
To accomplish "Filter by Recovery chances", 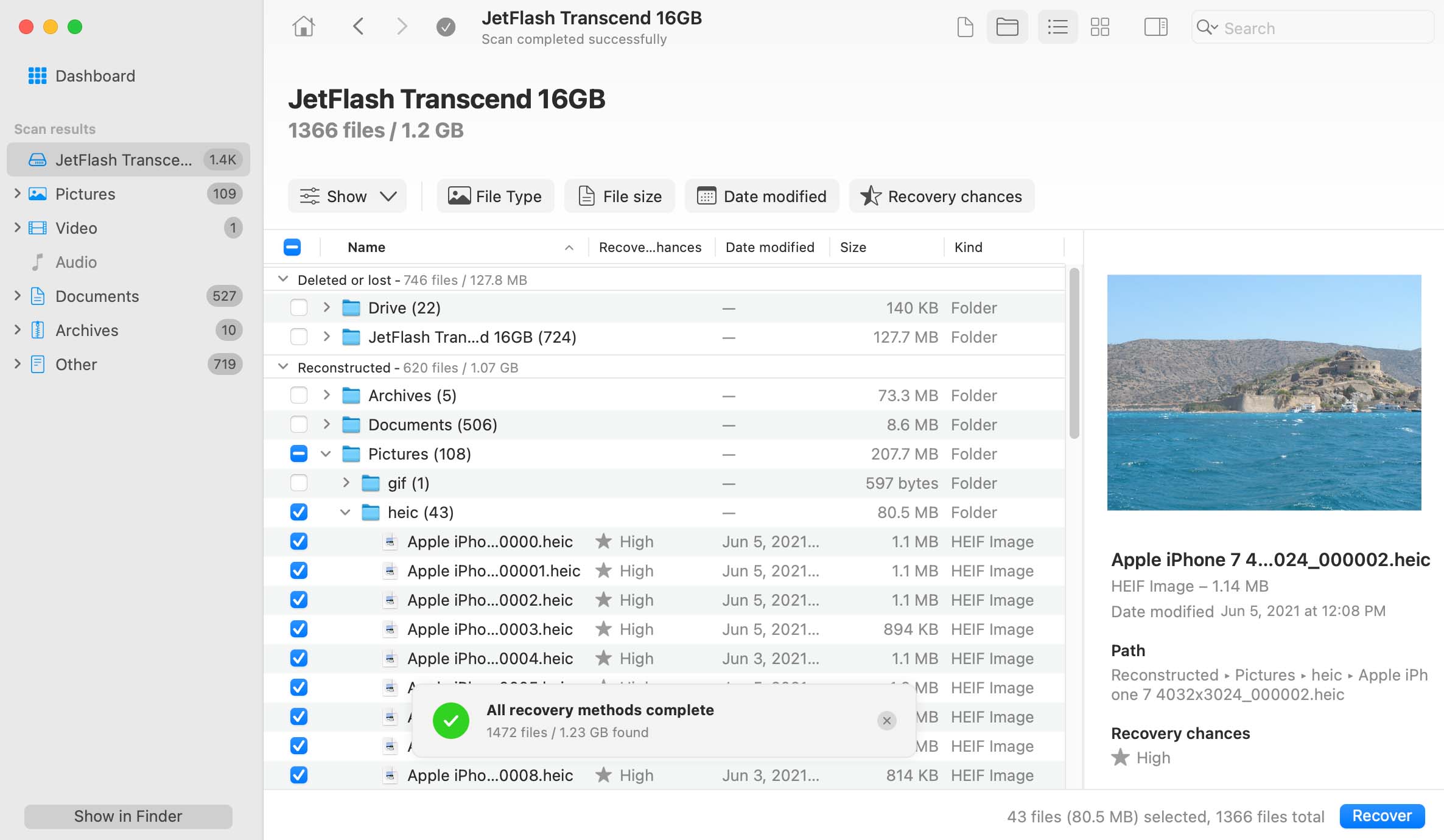I will pyautogui.click(x=941, y=196).
